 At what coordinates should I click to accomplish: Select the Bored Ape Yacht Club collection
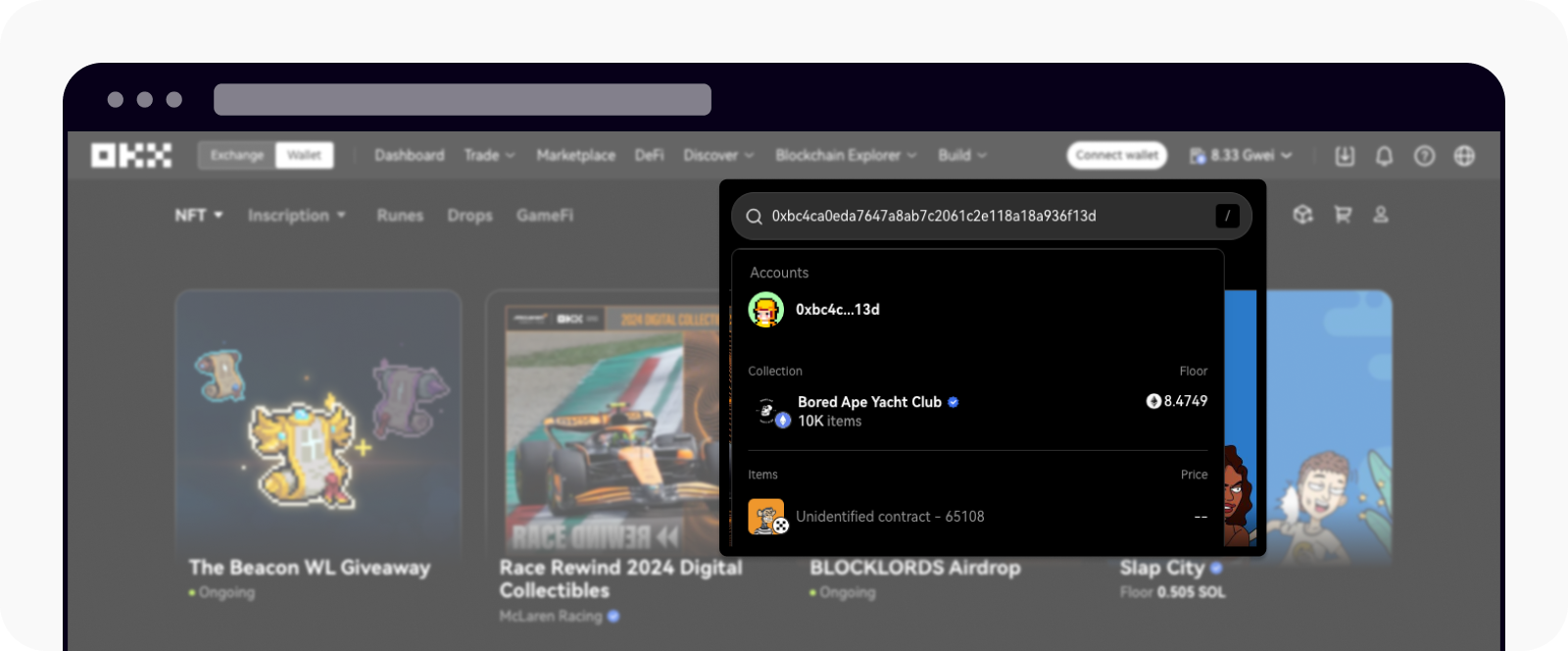(978, 411)
